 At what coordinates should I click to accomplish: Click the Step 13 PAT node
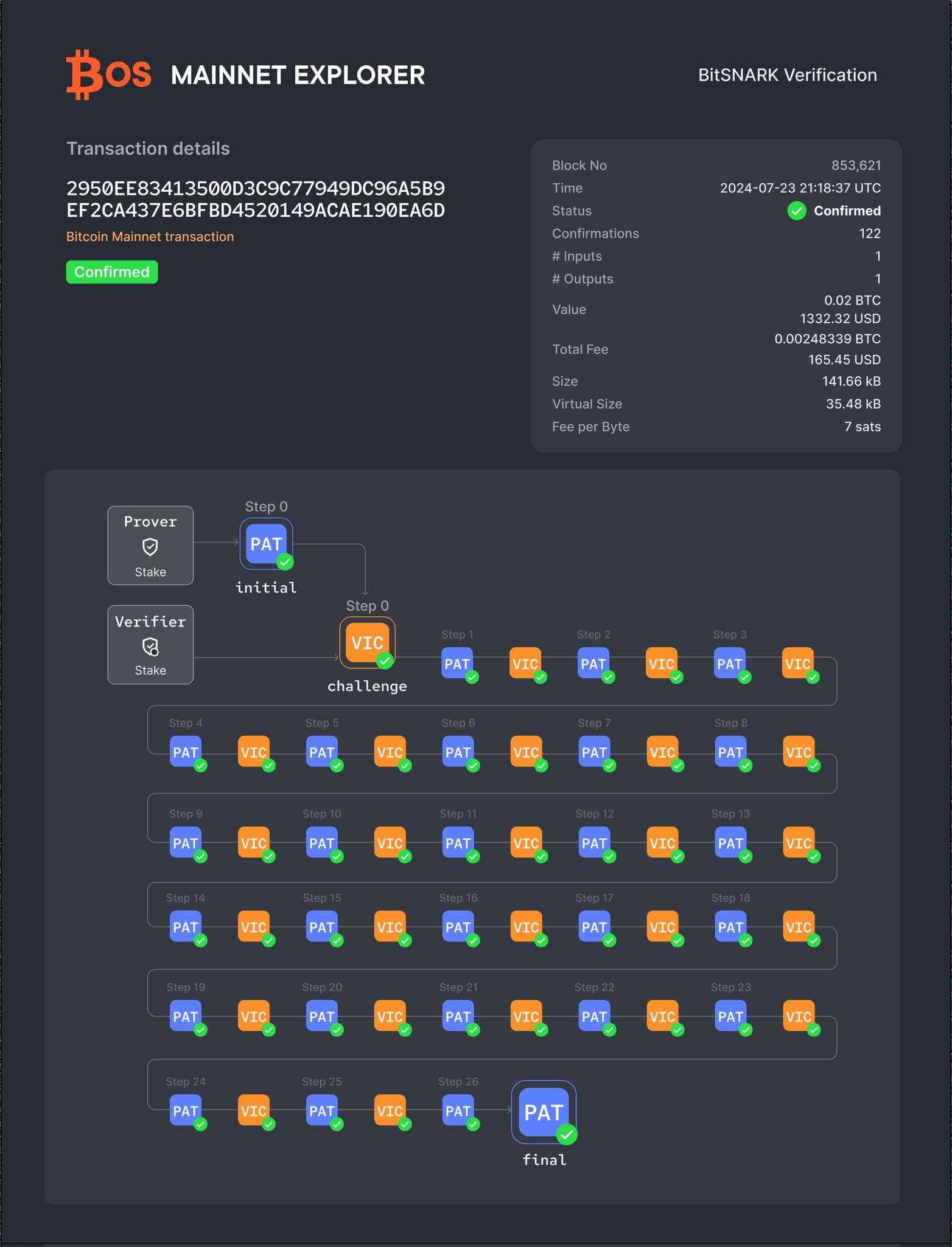(730, 843)
